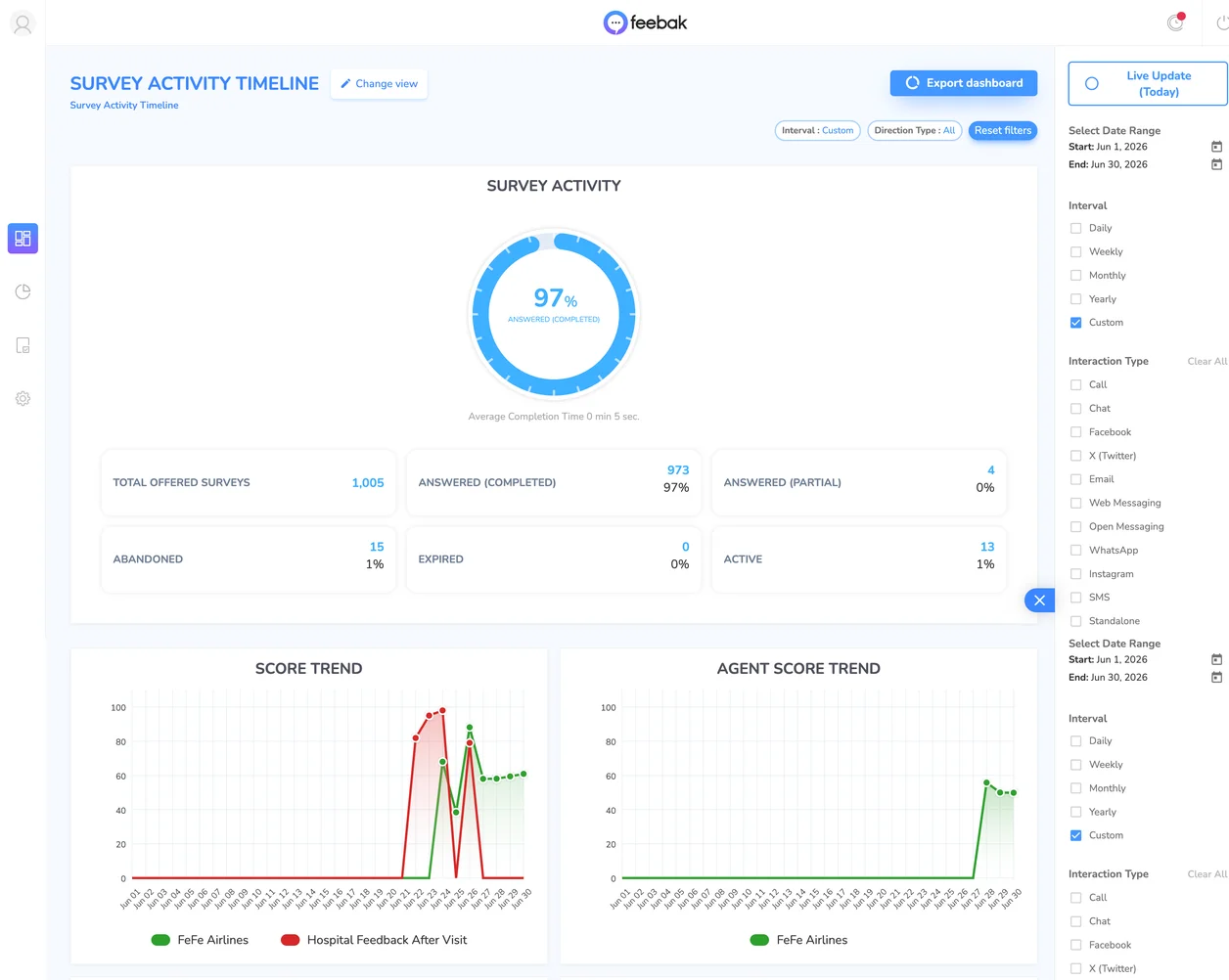Open the first End date calendar icon
1229x980 pixels.
coord(1216,164)
